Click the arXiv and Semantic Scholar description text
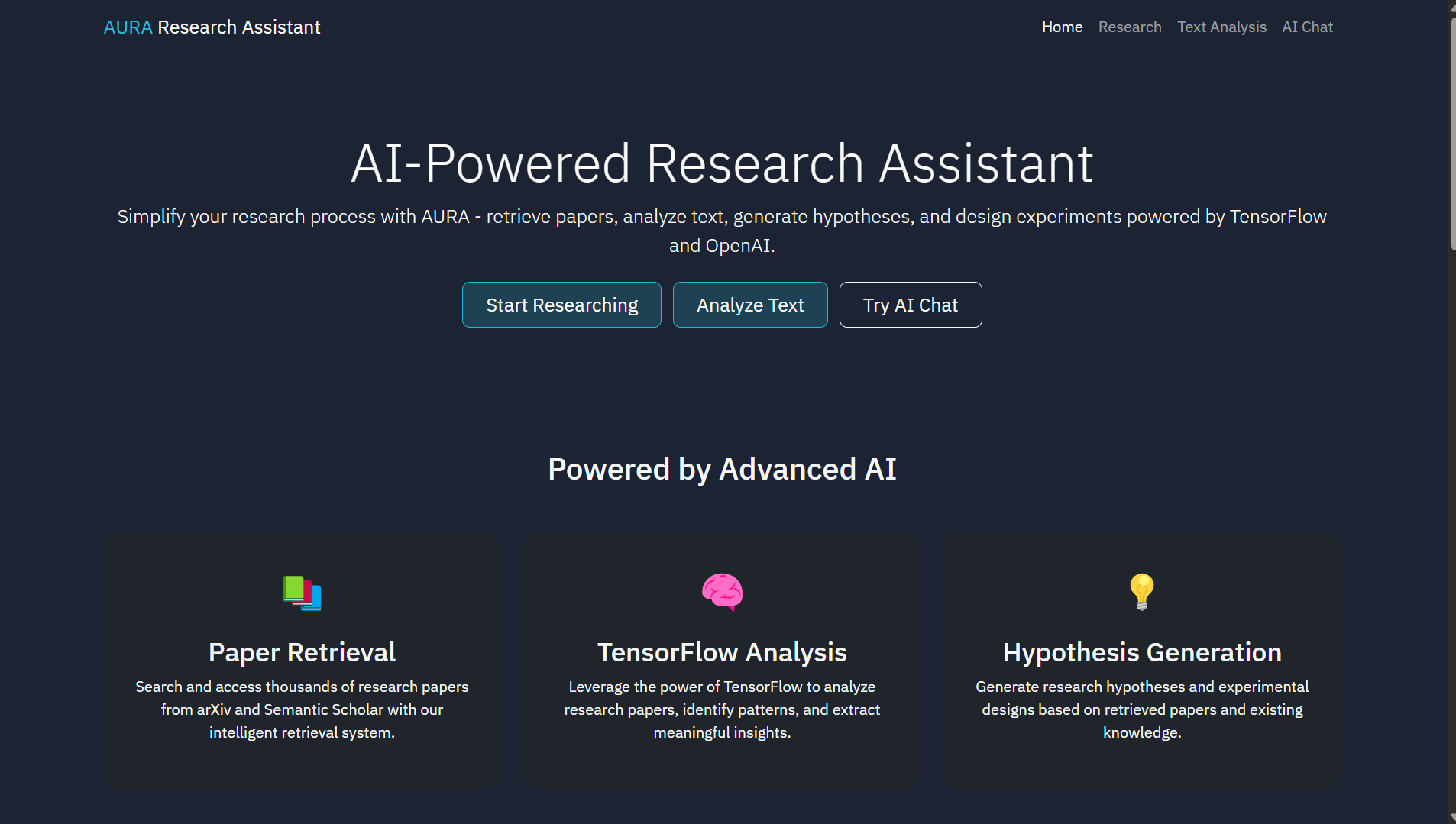The width and height of the screenshot is (1456, 824). 302,709
